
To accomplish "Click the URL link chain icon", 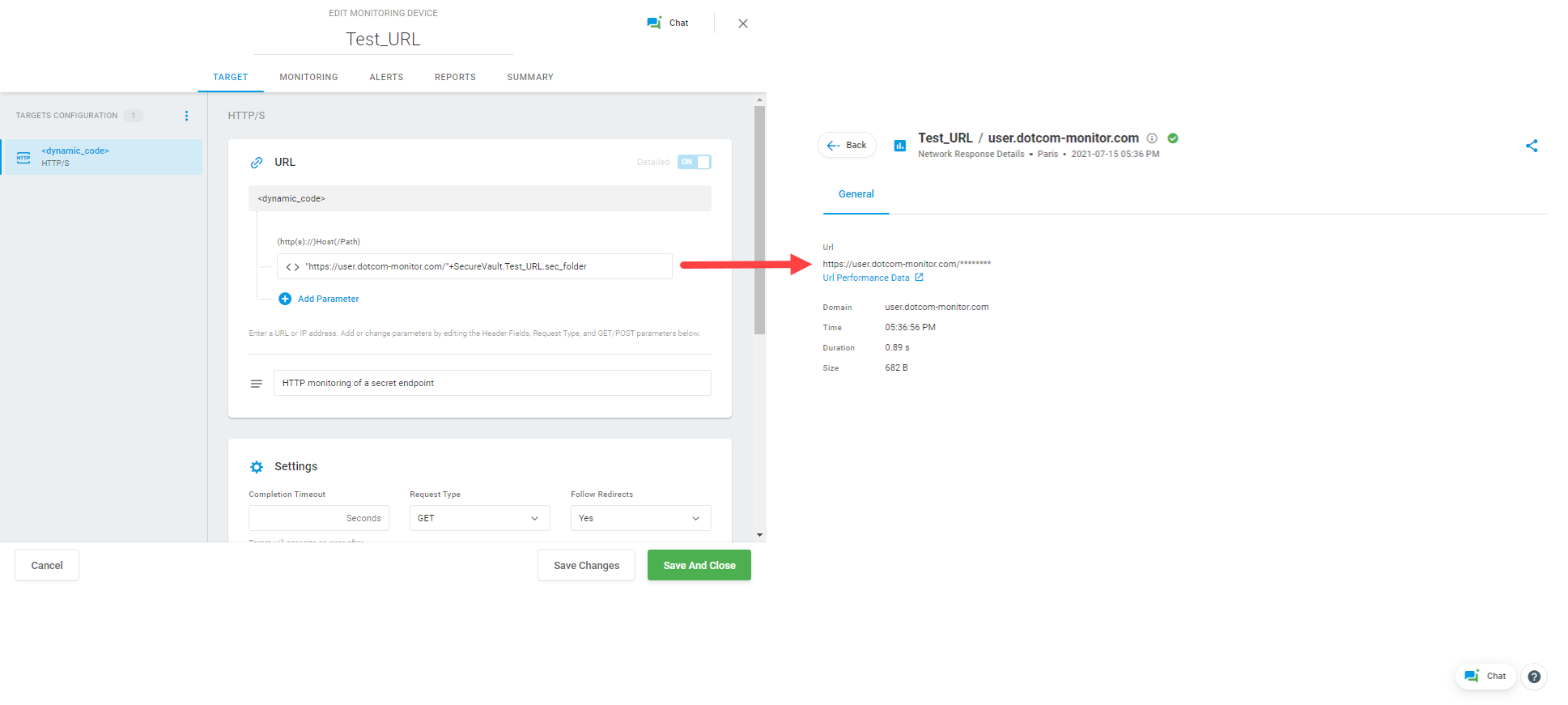I will coord(257,163).
